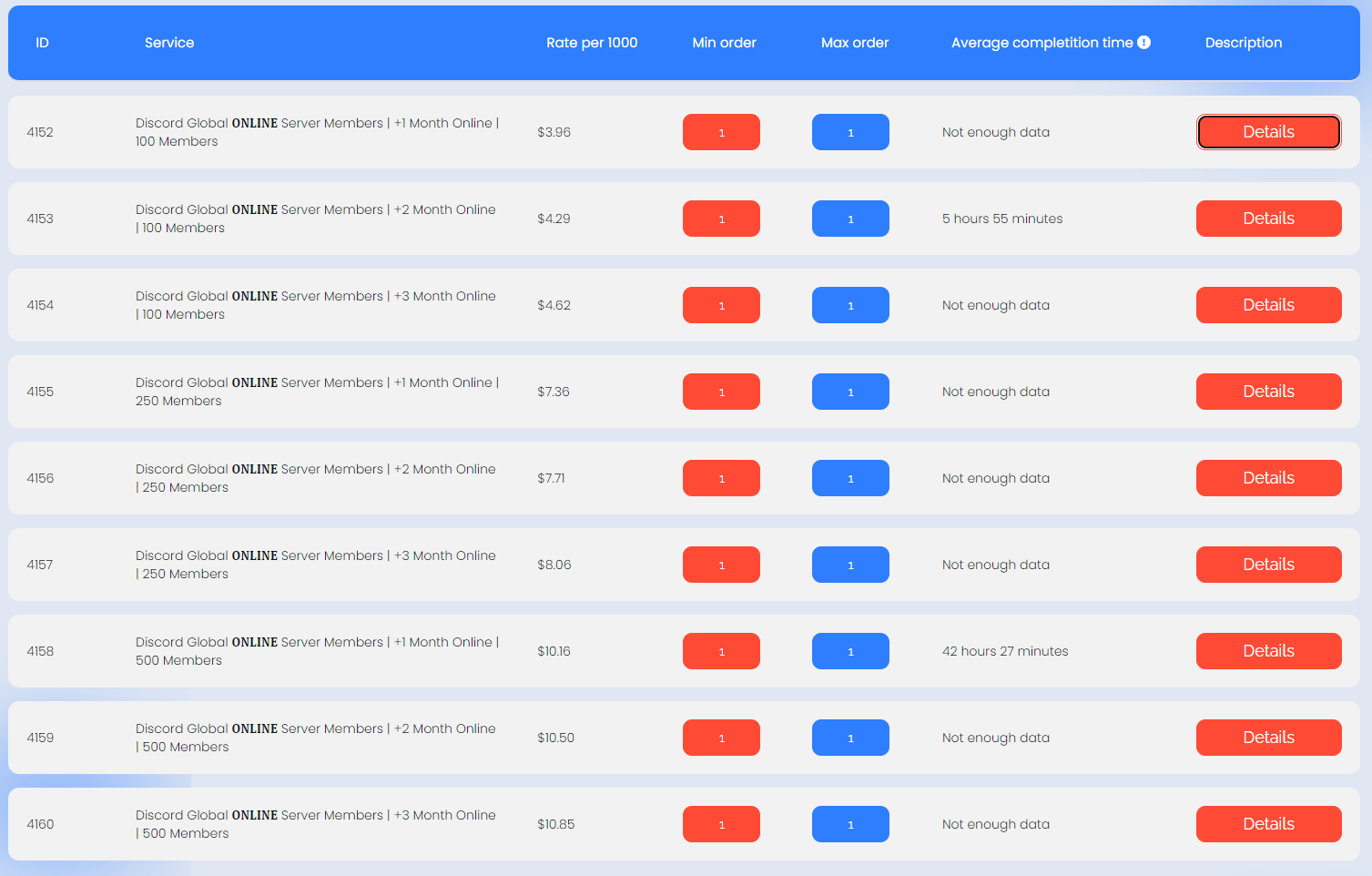Click the Description column header

click(x=1244, y=43)
